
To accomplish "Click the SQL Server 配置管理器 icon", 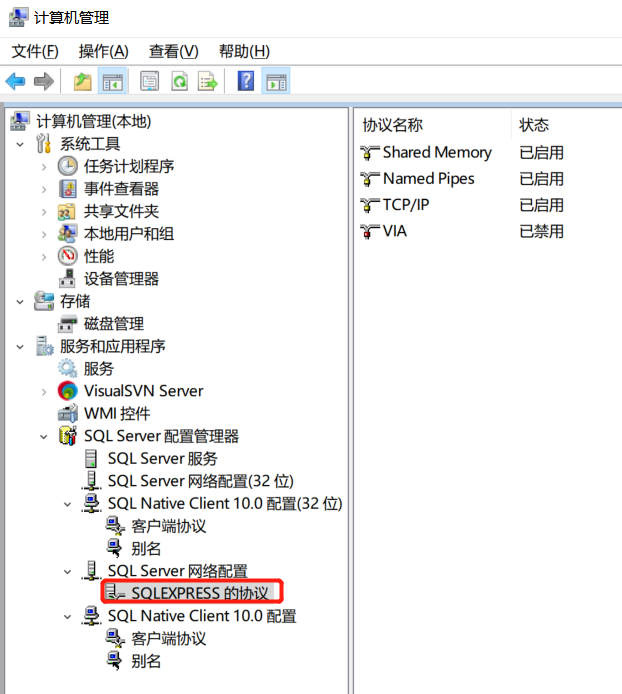I will click(68, 436).
